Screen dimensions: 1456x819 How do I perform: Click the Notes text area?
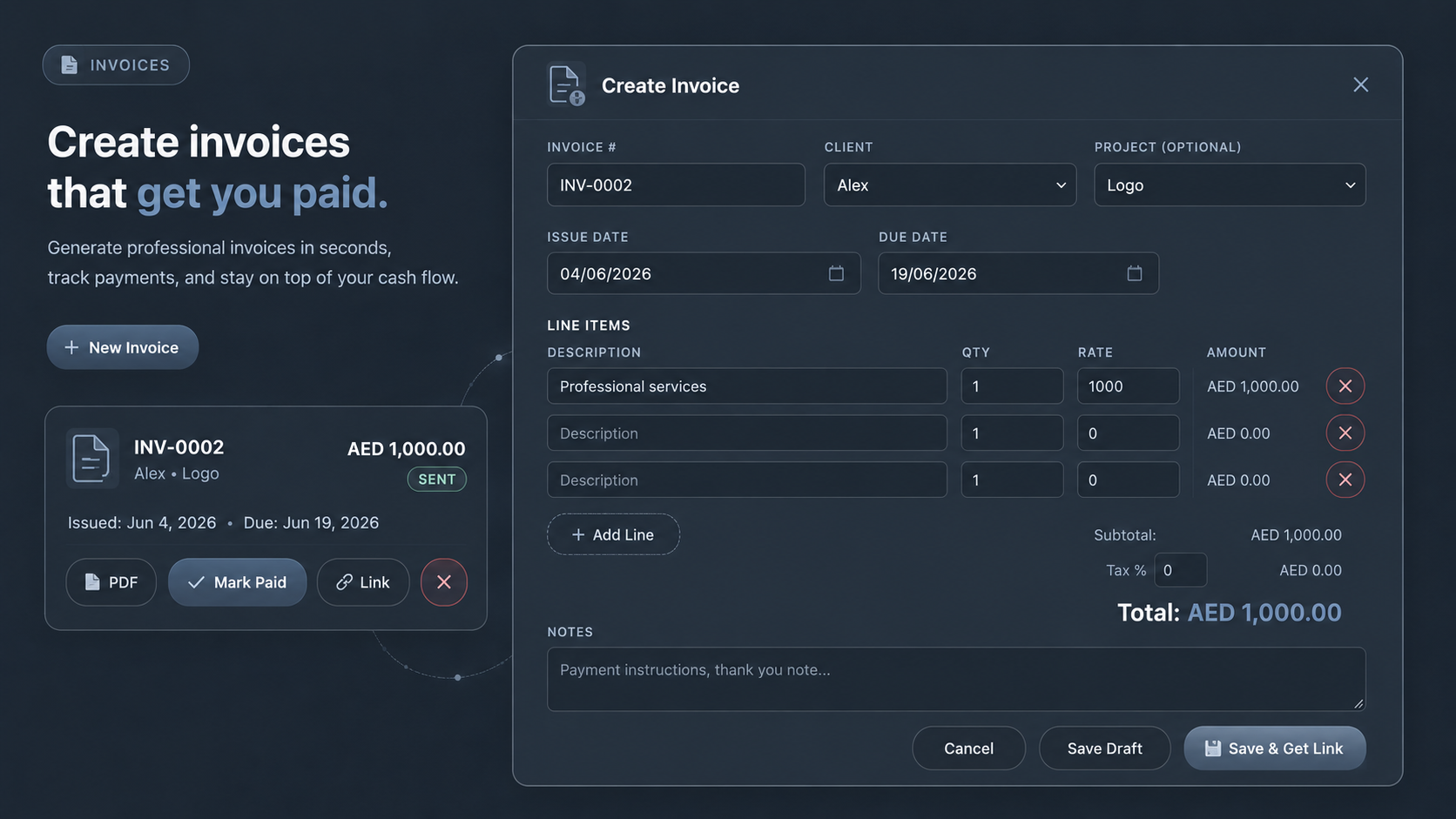(x=956, y=679)
